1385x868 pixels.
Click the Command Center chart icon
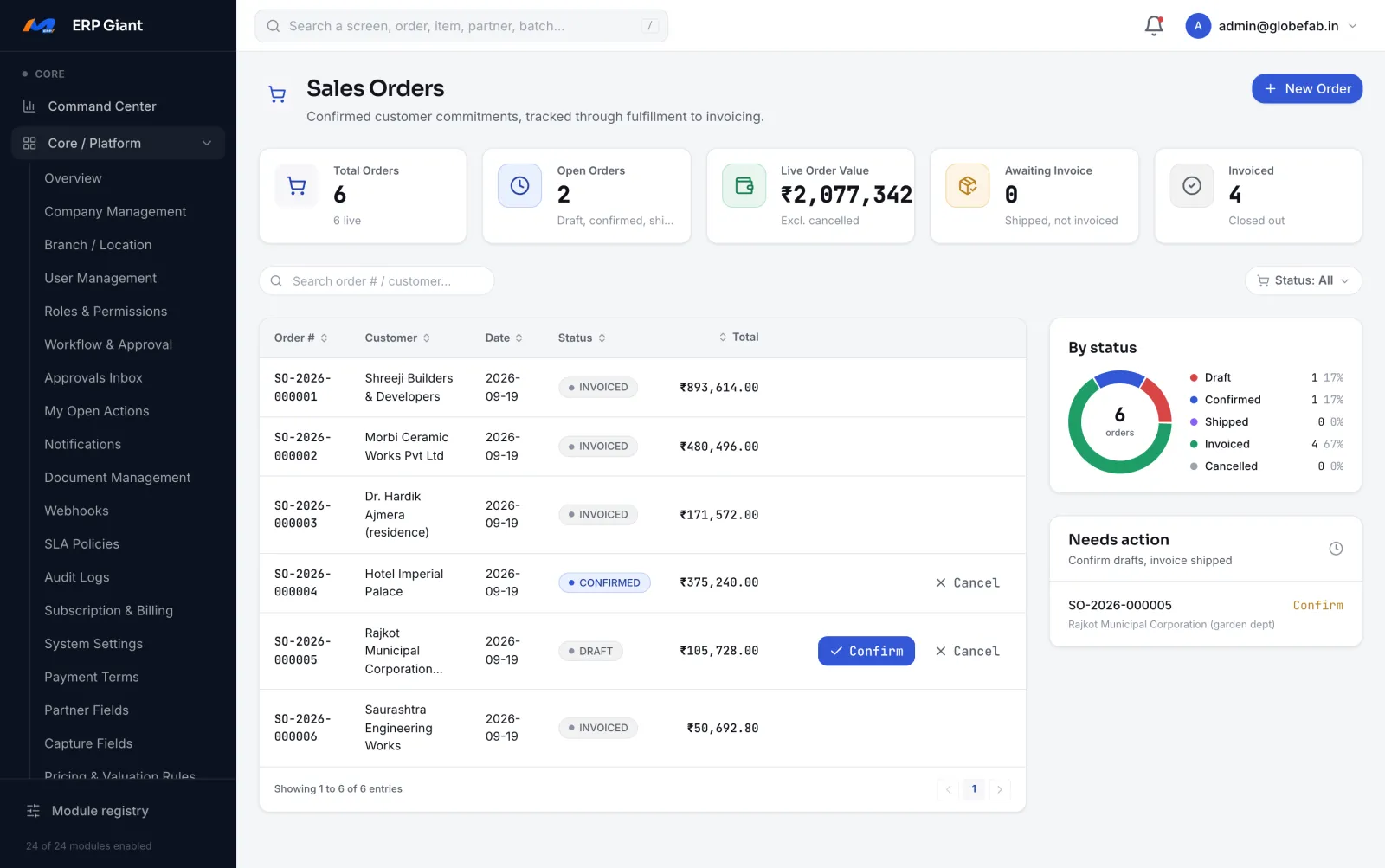point(29,106)
